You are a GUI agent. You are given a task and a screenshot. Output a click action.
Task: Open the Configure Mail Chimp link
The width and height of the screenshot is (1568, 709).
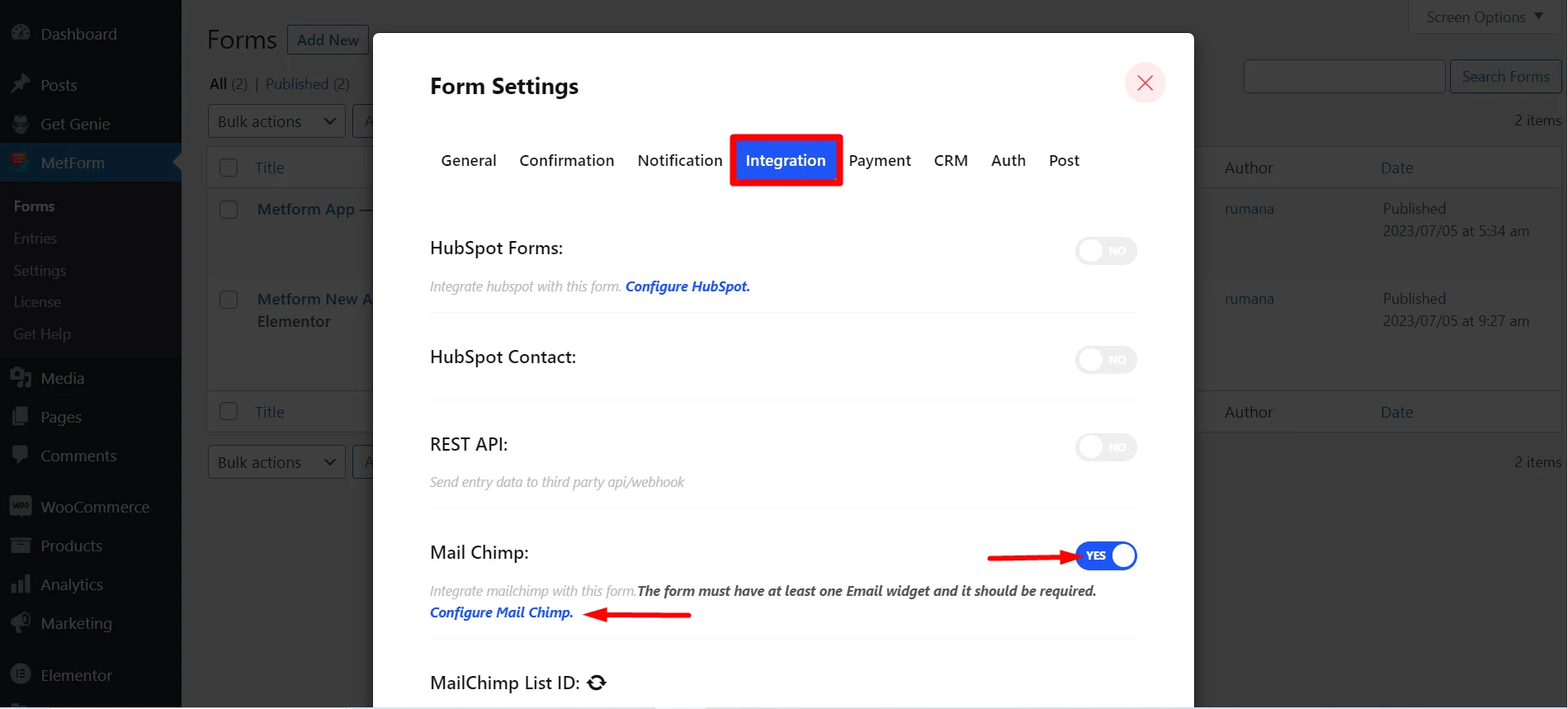coord(501,612)
